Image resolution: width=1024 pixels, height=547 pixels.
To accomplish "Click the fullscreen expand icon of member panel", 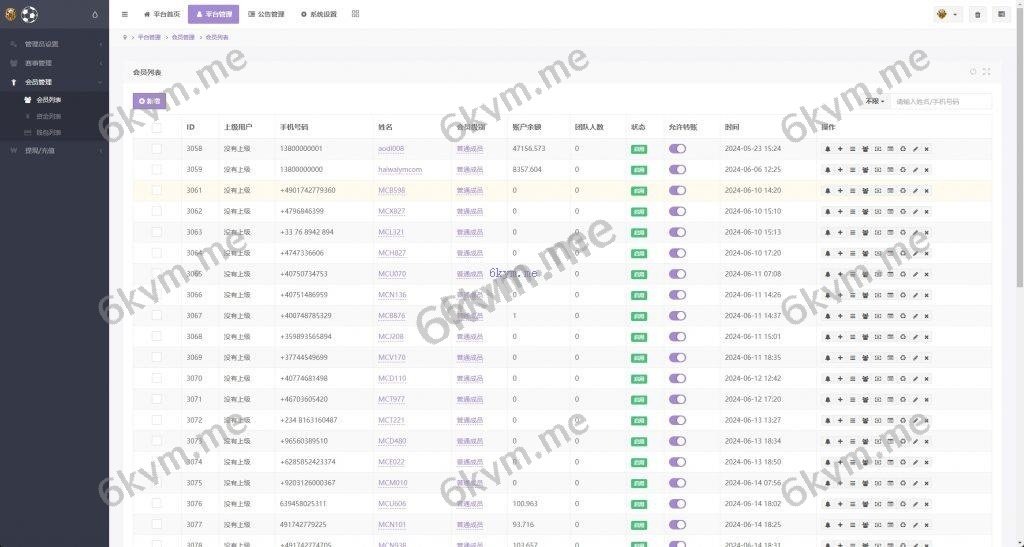I will [x=986, y=72].
